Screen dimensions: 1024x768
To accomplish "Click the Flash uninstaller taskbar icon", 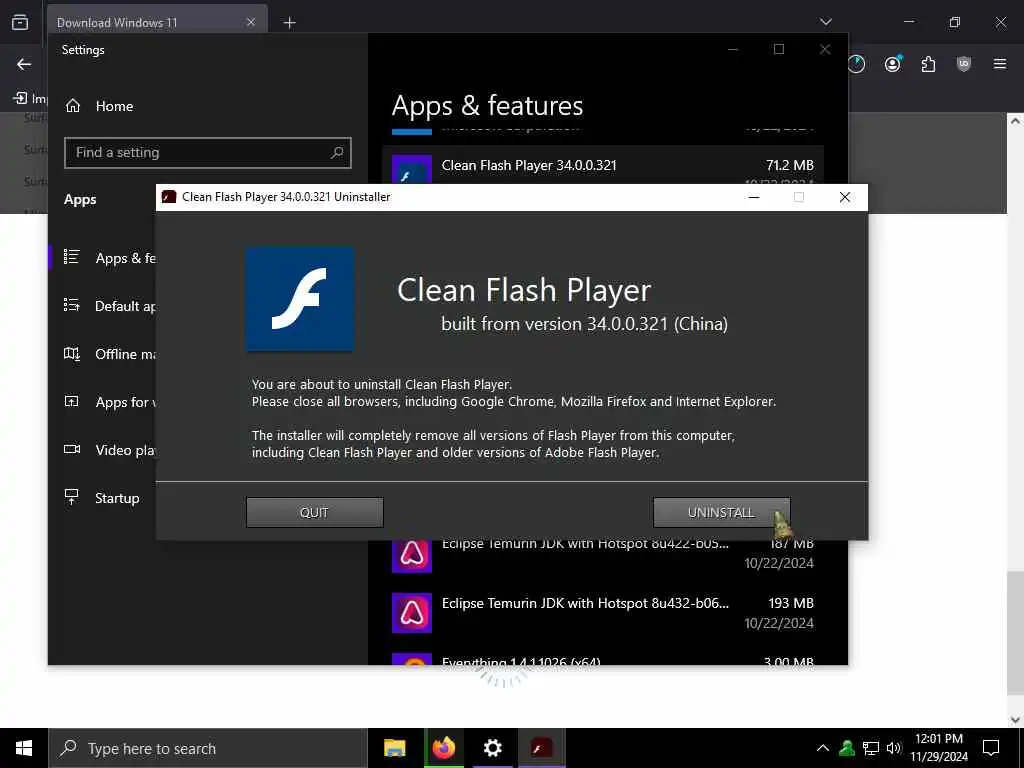I will [x=541, y=748].
